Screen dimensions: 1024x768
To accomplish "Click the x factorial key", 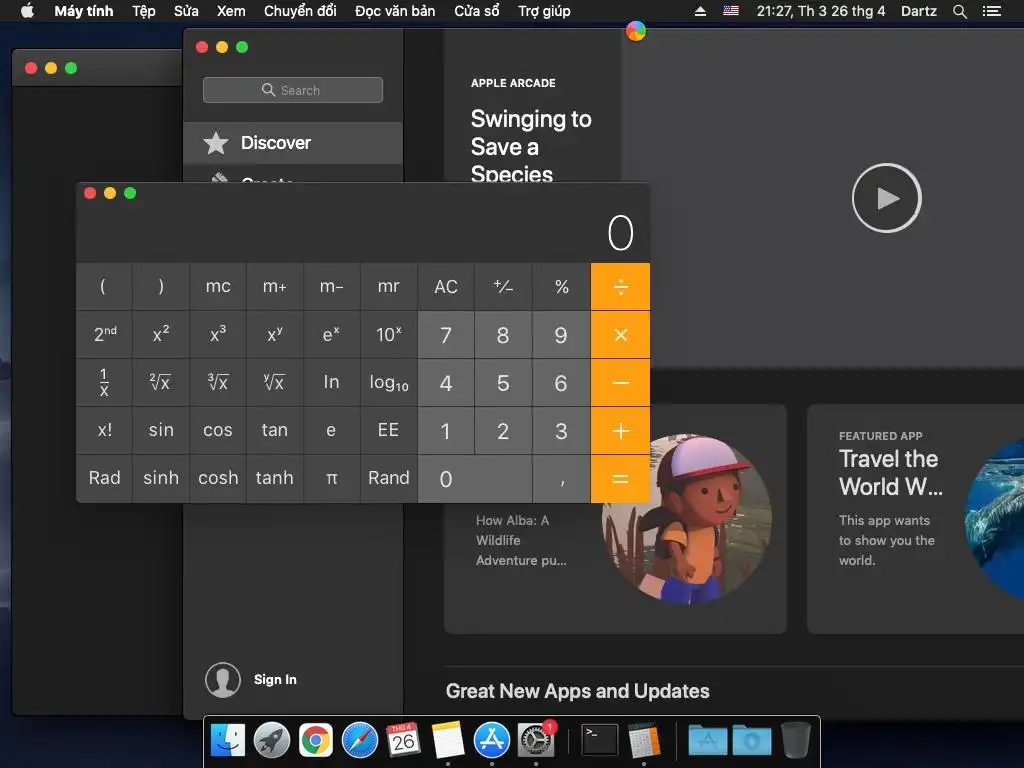I will click(104, 431).
